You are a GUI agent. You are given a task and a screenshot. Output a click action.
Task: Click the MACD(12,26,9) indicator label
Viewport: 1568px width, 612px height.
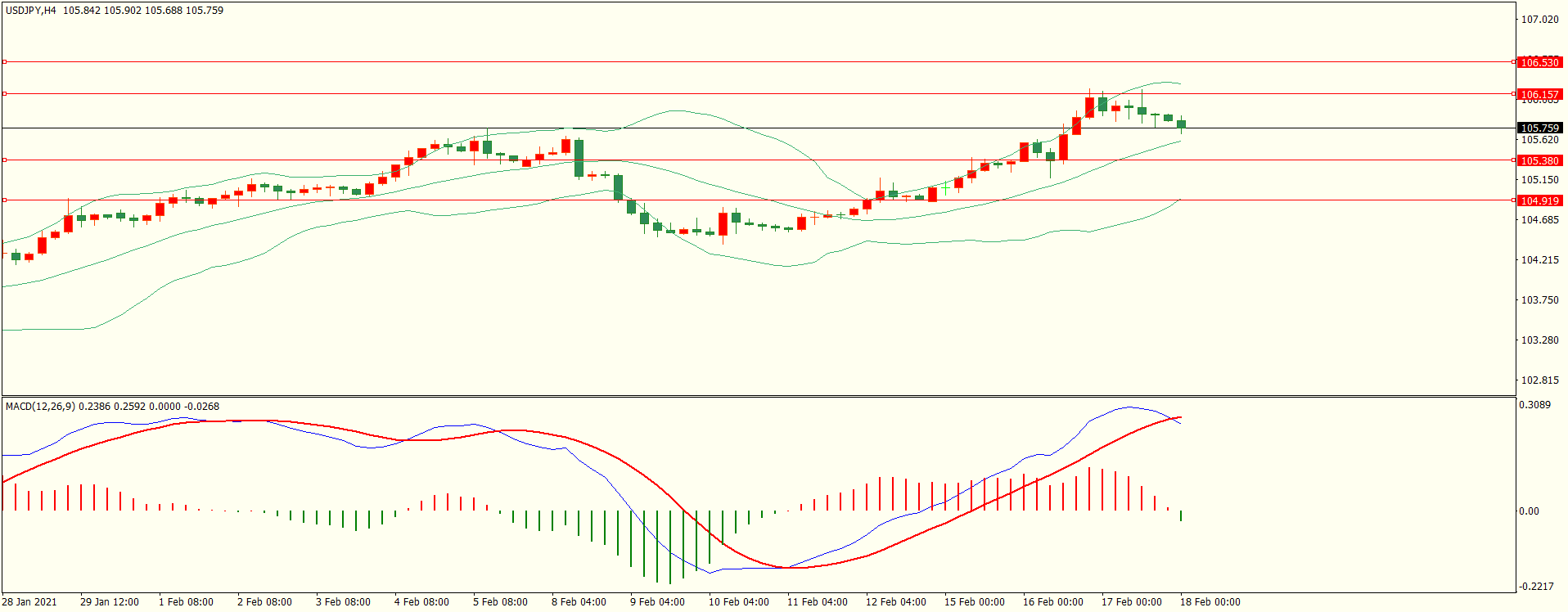click(x=40, y=406)
